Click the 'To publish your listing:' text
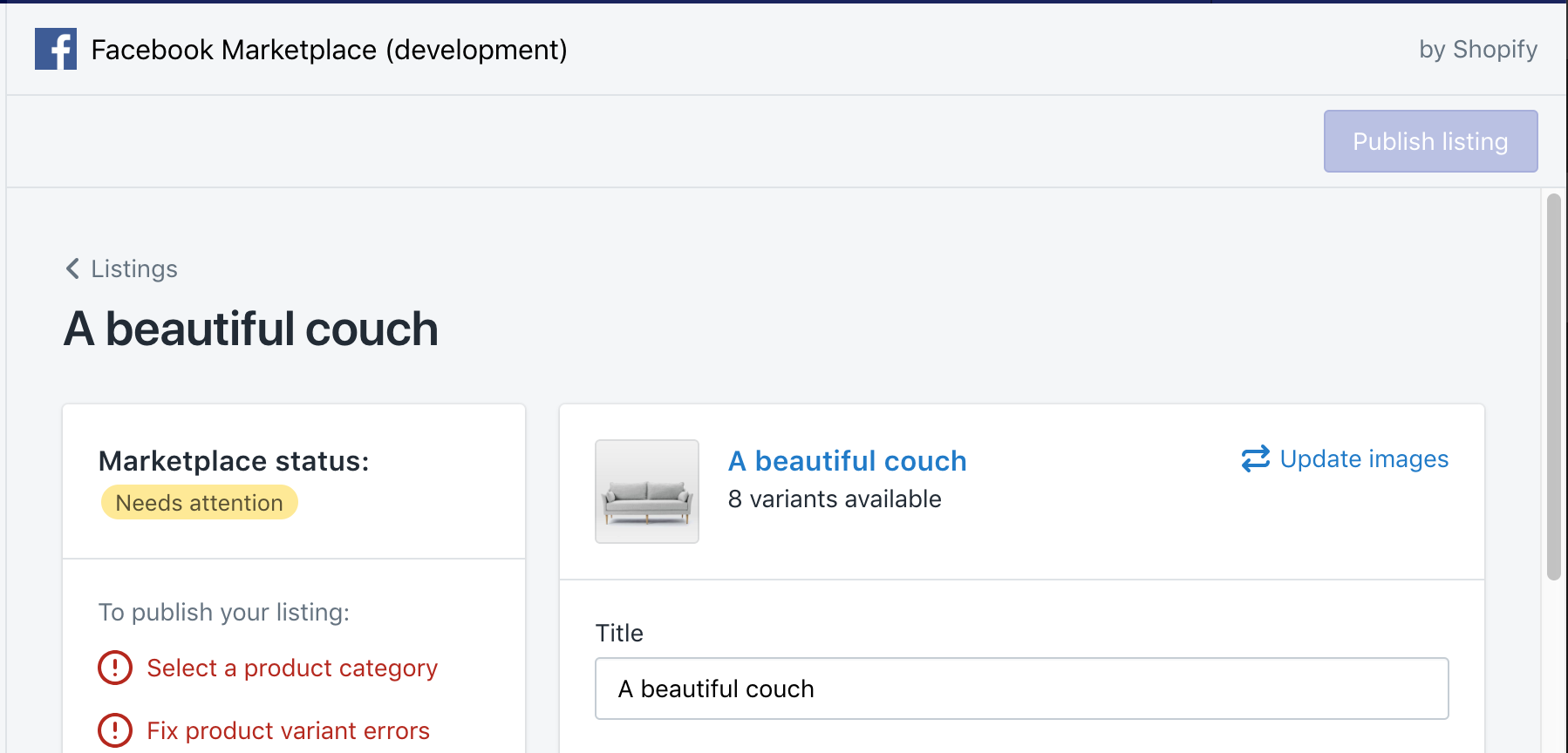Image resolution: width=1568 pixels, height=753 pixels. click(x=224, y=612)
